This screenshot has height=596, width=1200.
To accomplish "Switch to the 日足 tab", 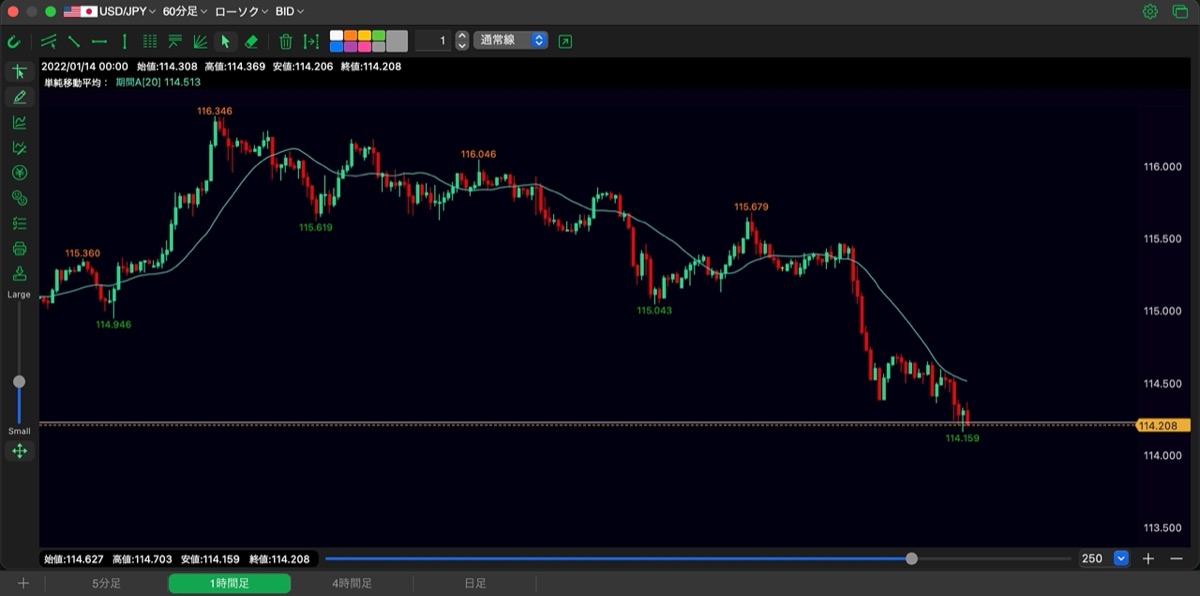I will (x=475, y=583).
